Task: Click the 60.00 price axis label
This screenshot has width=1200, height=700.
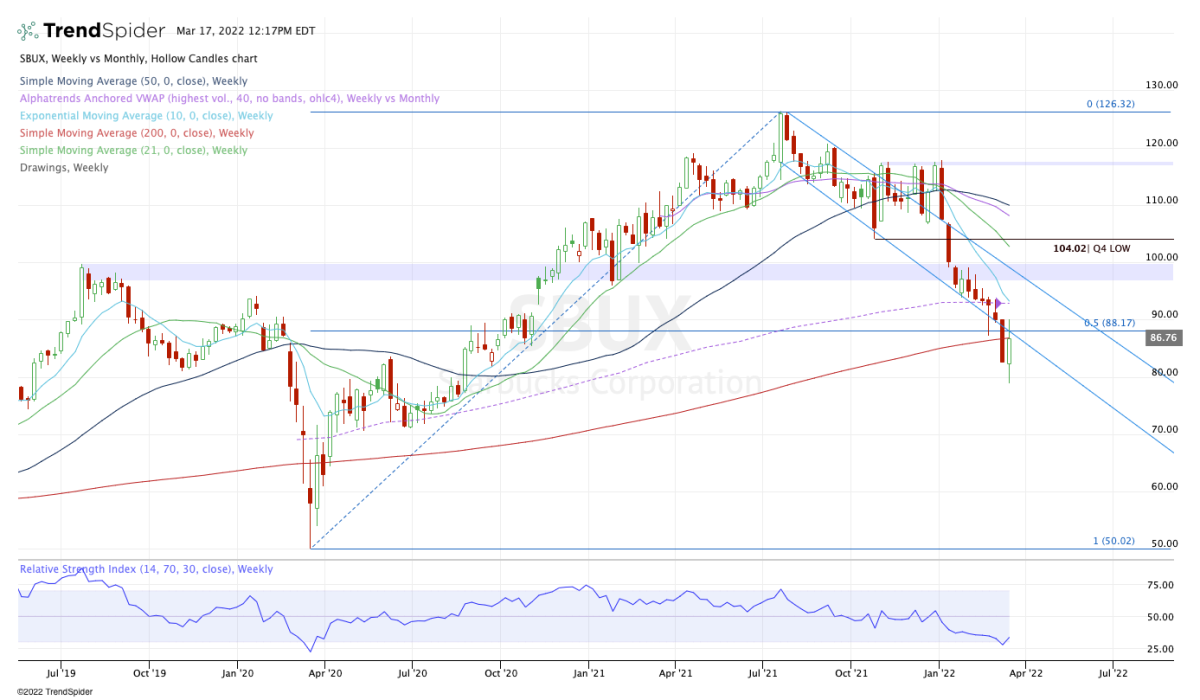Action: pyautogui.click(x=1164, y=488)
